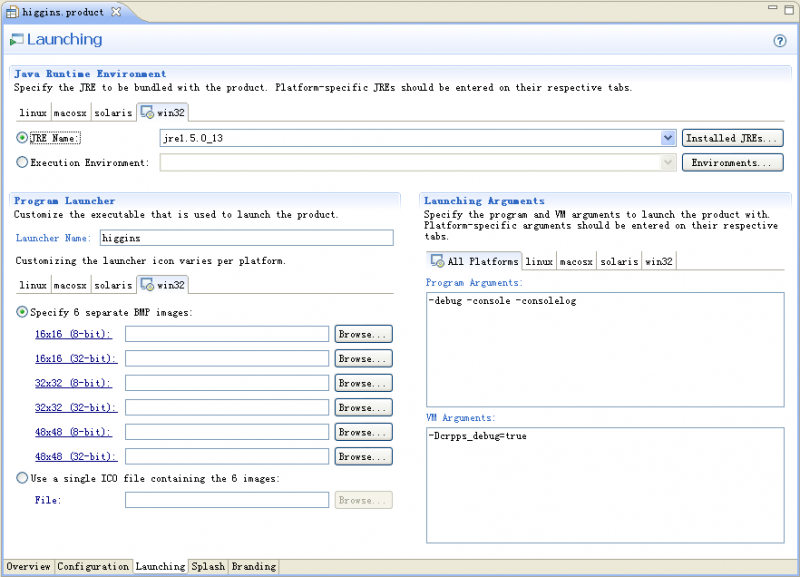Click the 48x48 (32-bit) path field

[227, 457]
